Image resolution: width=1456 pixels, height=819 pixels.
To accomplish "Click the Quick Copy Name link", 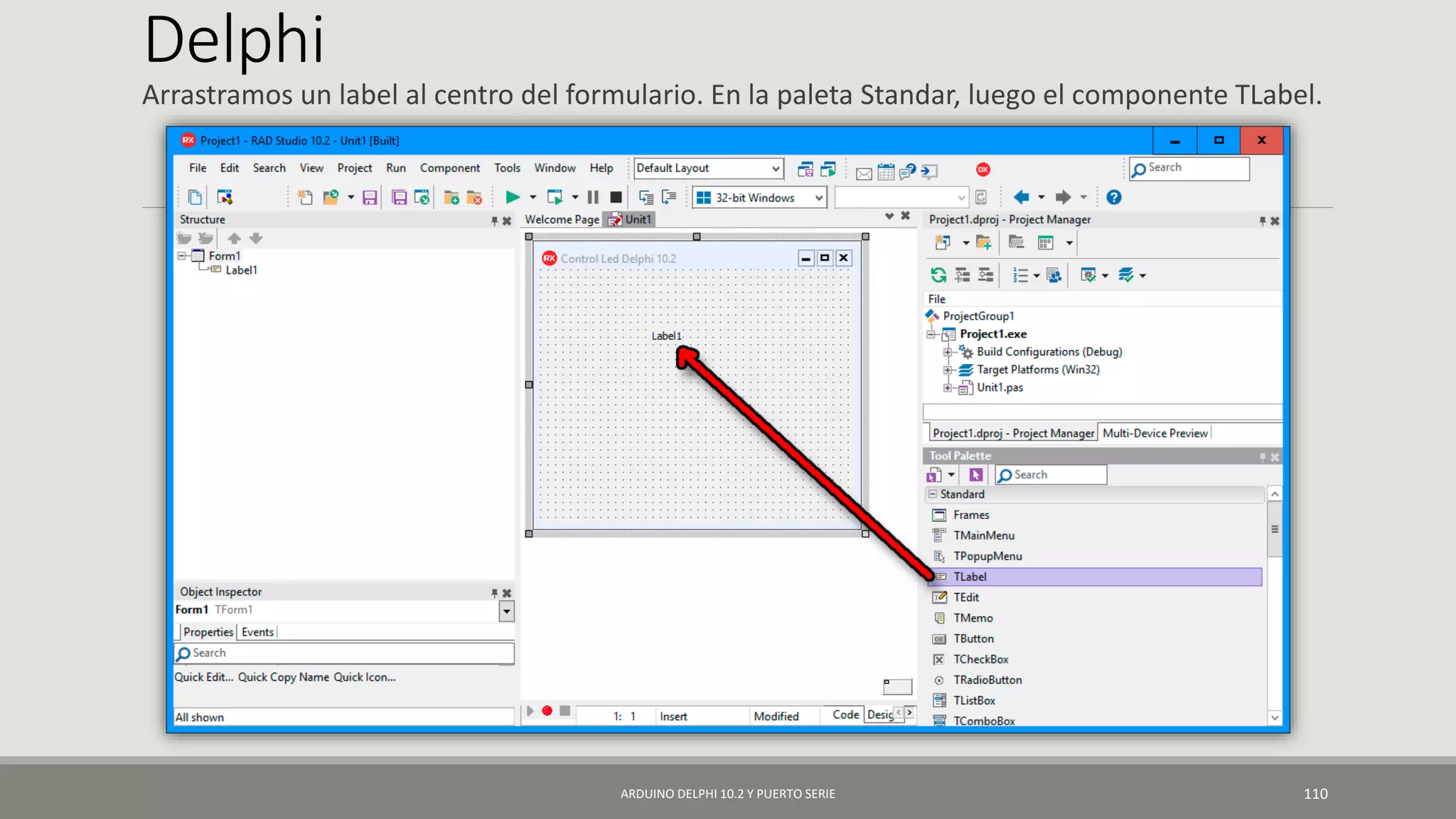I will click(284, 677).
